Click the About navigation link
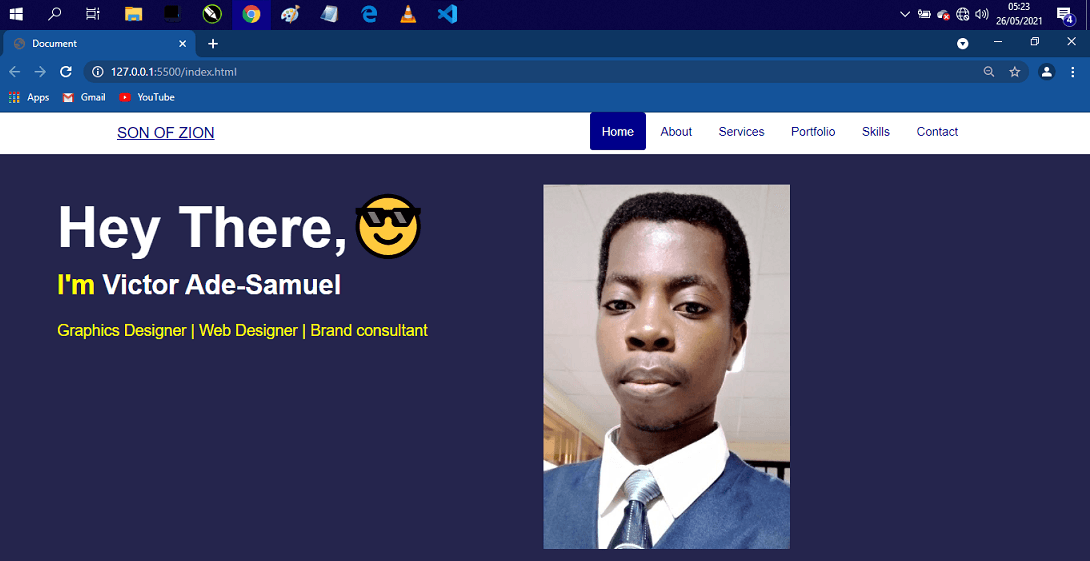 (676, 132)
